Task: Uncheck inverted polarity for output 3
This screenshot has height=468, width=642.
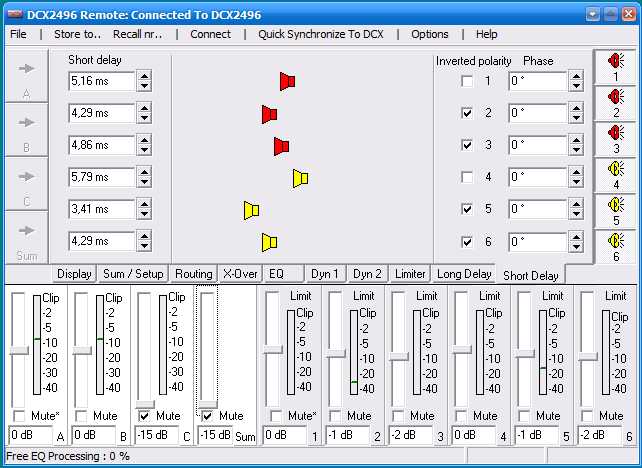Action: 467,145
